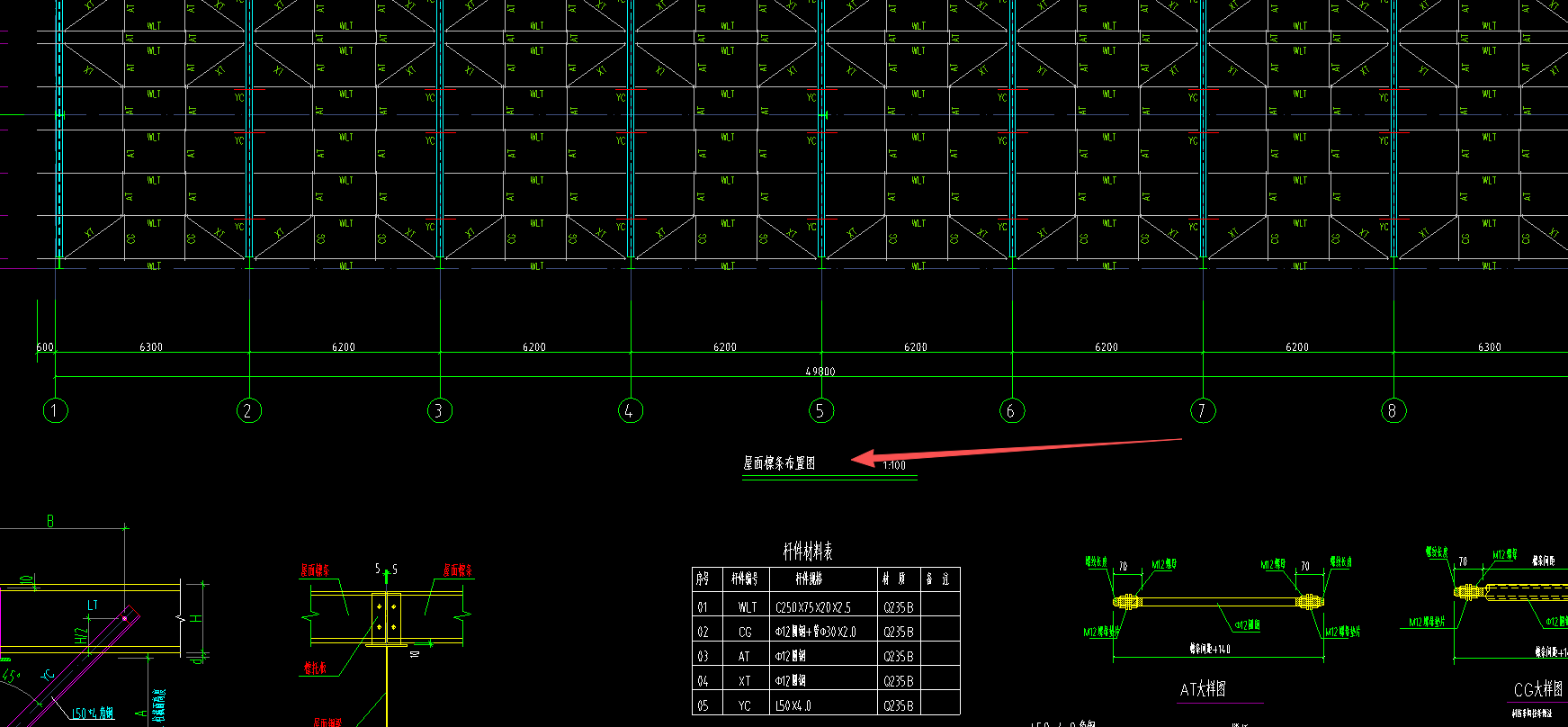Select the drawing title 屋面檩条布置图
The height and width of the screenshot is (727, 1568).
[779, 463]
